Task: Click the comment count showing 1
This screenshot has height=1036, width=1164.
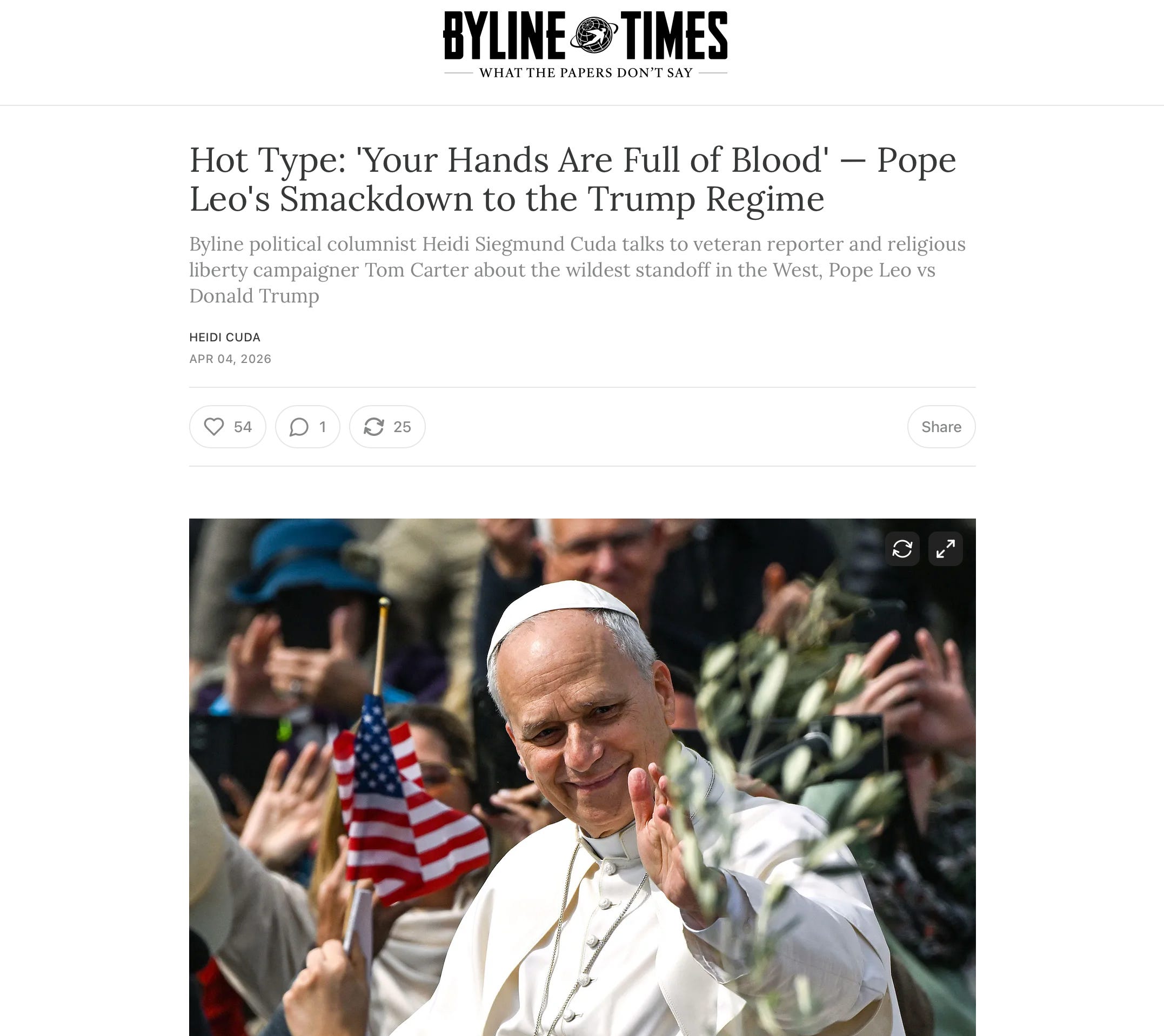Action: coord(322,426)
